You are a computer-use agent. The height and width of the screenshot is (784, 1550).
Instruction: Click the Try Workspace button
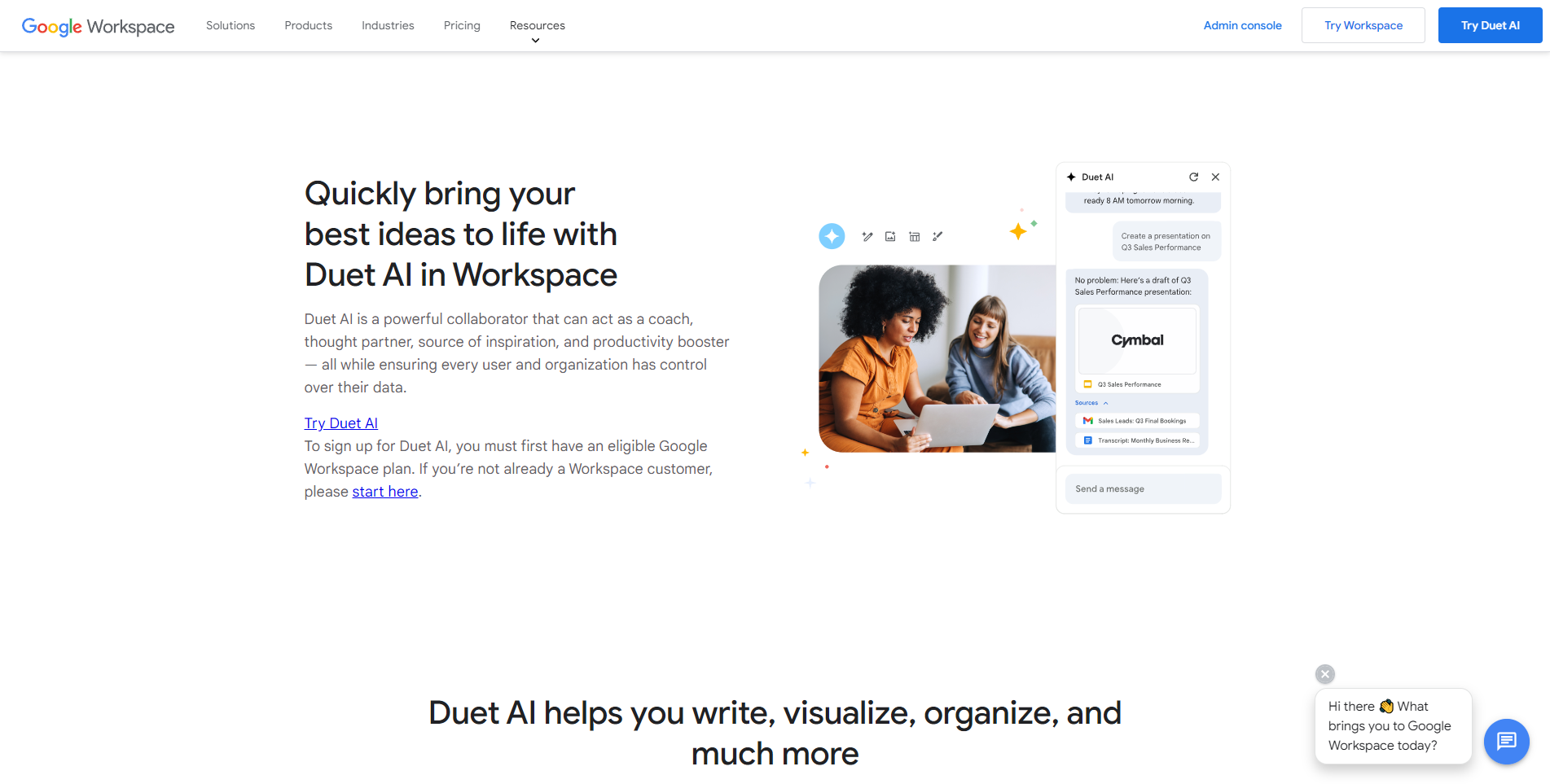1363,25
